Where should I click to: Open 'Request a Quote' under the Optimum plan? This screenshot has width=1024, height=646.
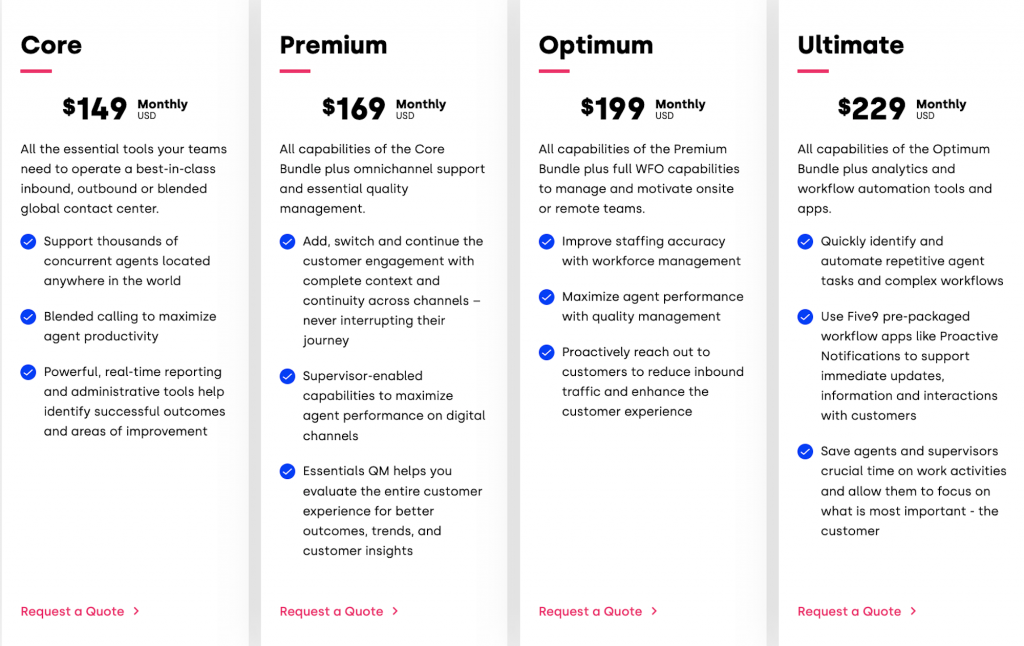590,611
